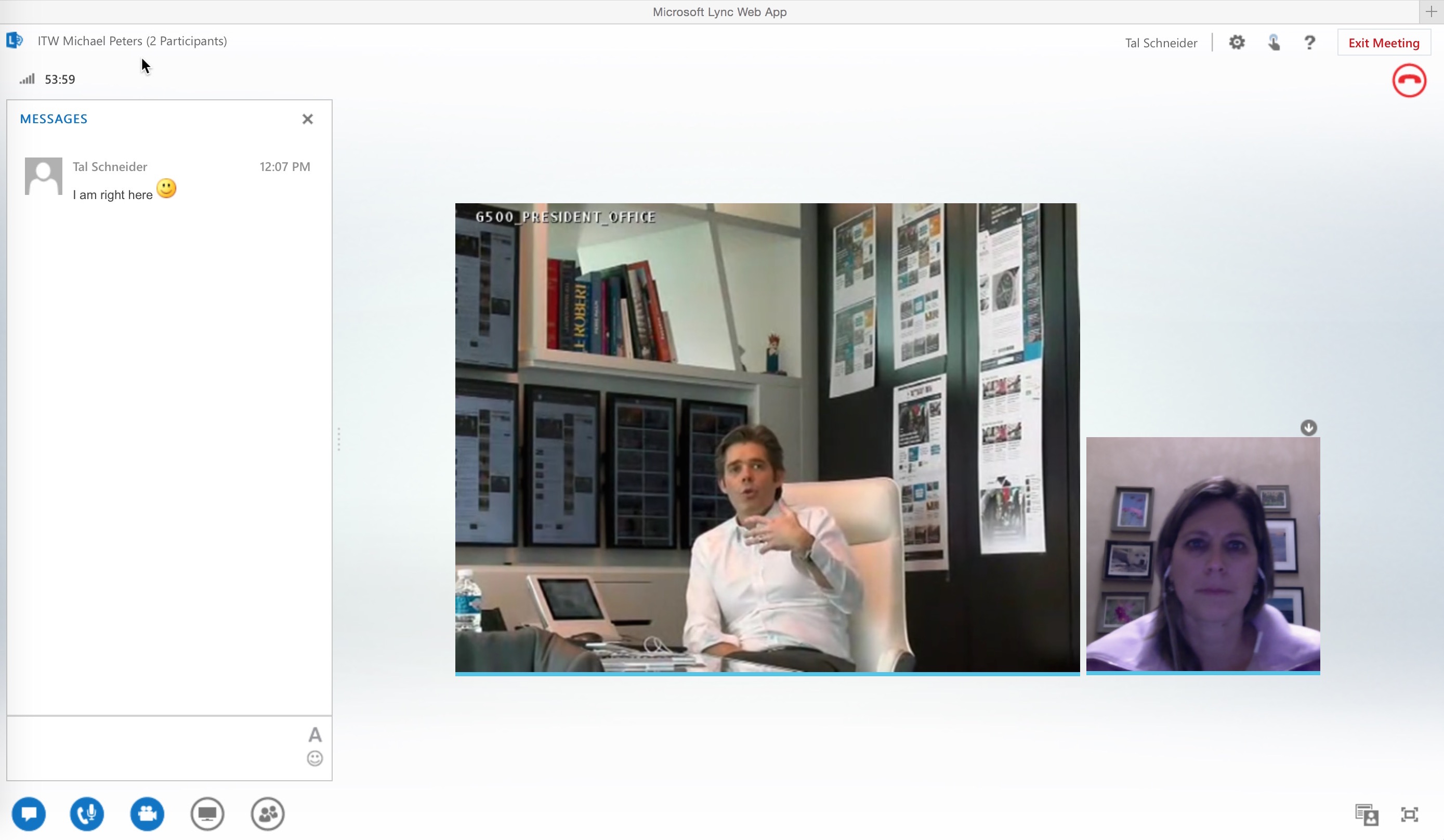Image resolution: width=1444 pixels, height=840 pixels.
Task: Click the Exit Meeting button
Action: click(1383, 43)
